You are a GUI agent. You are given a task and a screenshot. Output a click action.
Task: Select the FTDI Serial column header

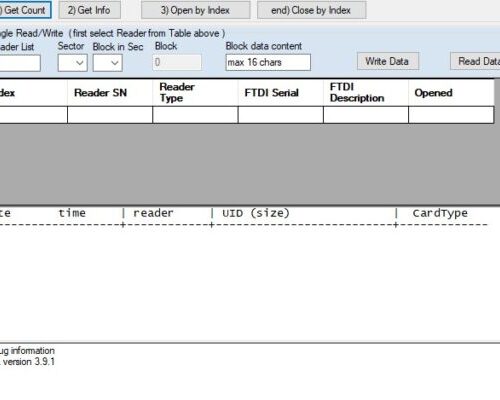[281, 93]
